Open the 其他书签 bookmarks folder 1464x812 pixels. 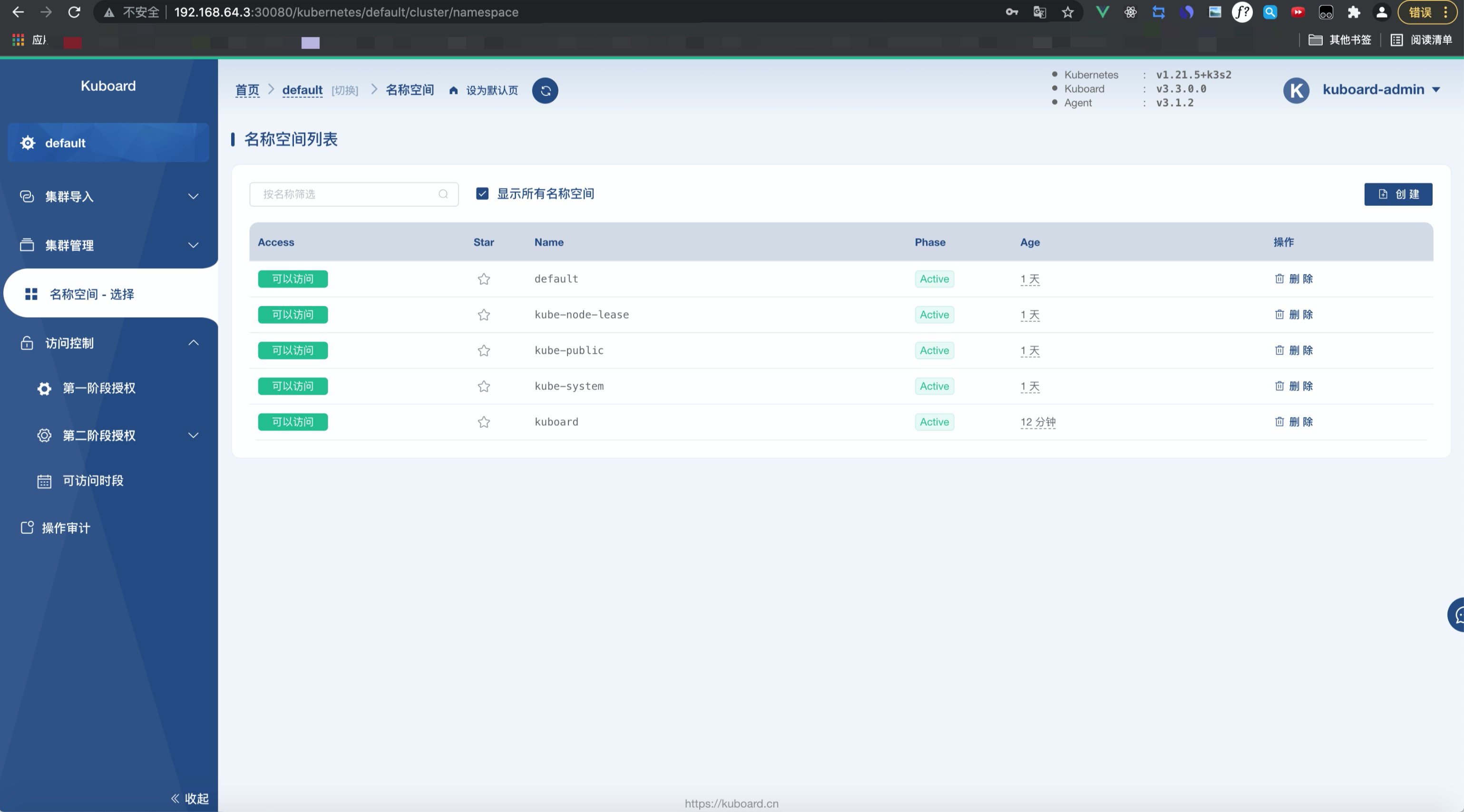pyautogui.click(x=1340, y=40)
